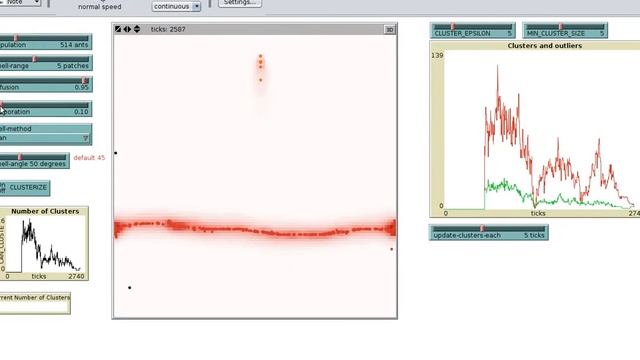Adjust the update-clusters-each slider at 5 ticks
Viewport: 640px width, 360px height.
pos(489,232)
